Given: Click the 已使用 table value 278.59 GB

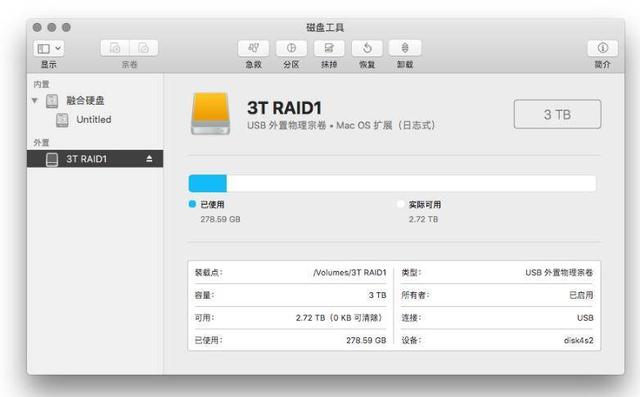Looking at the screenshot, I should pyautogui.click(x=366, y=340).
